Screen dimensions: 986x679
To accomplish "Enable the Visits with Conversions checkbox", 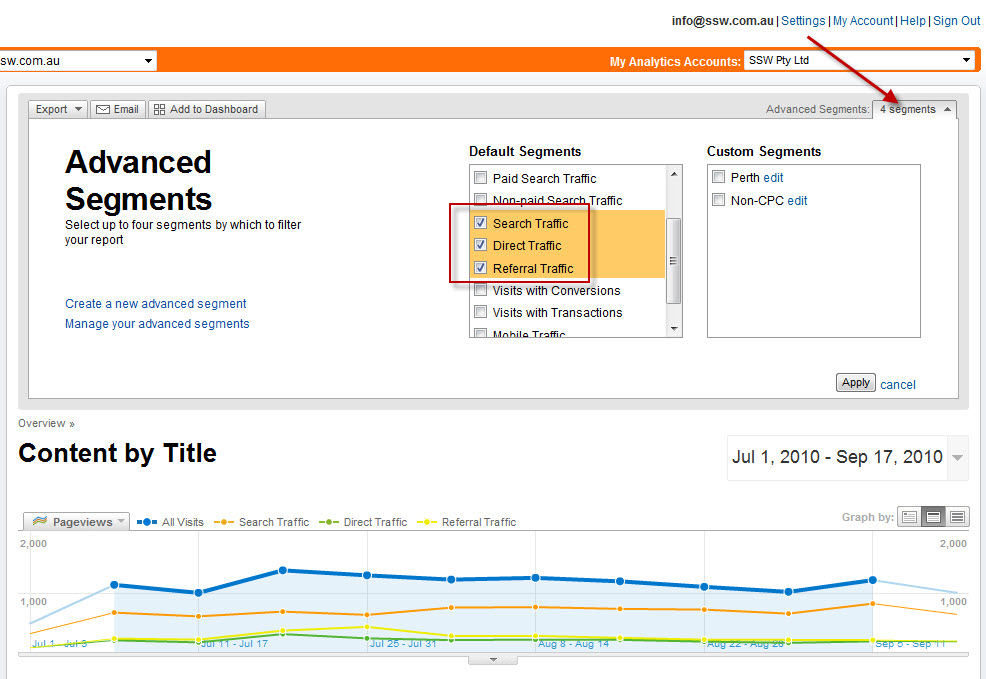I will click(x=481, y=290).
